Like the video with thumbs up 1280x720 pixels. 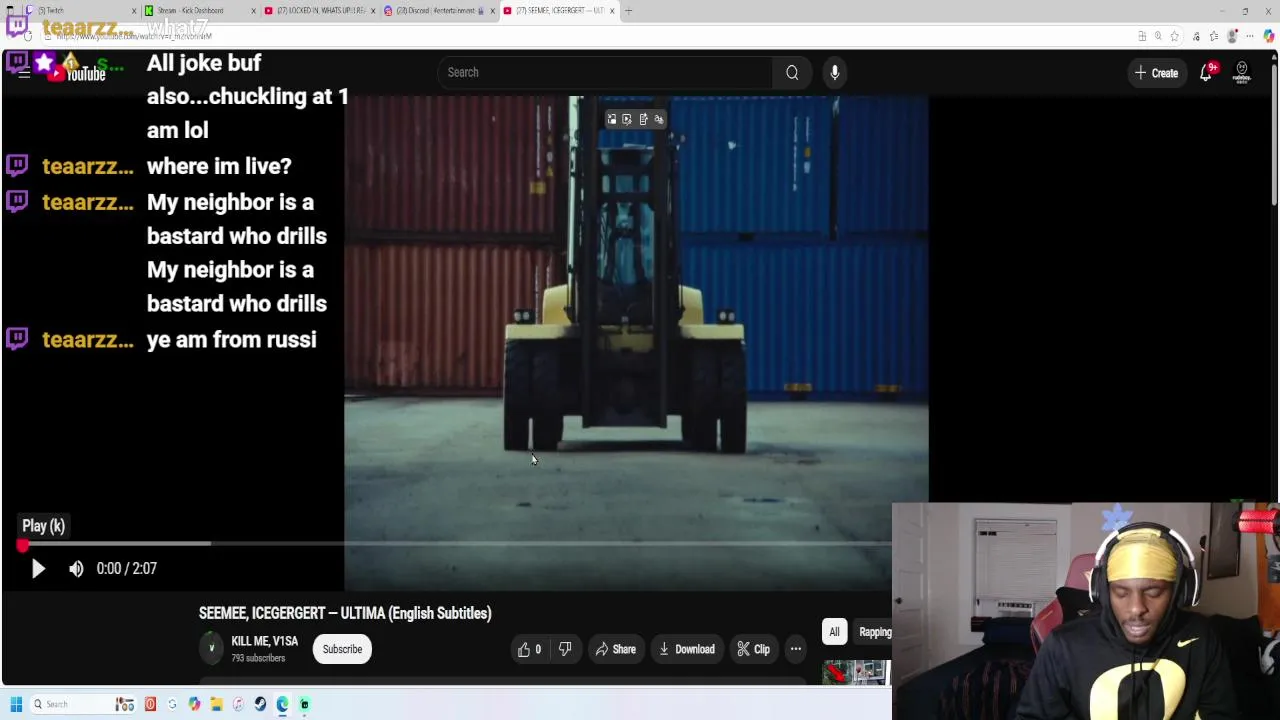tap(529, 649)
